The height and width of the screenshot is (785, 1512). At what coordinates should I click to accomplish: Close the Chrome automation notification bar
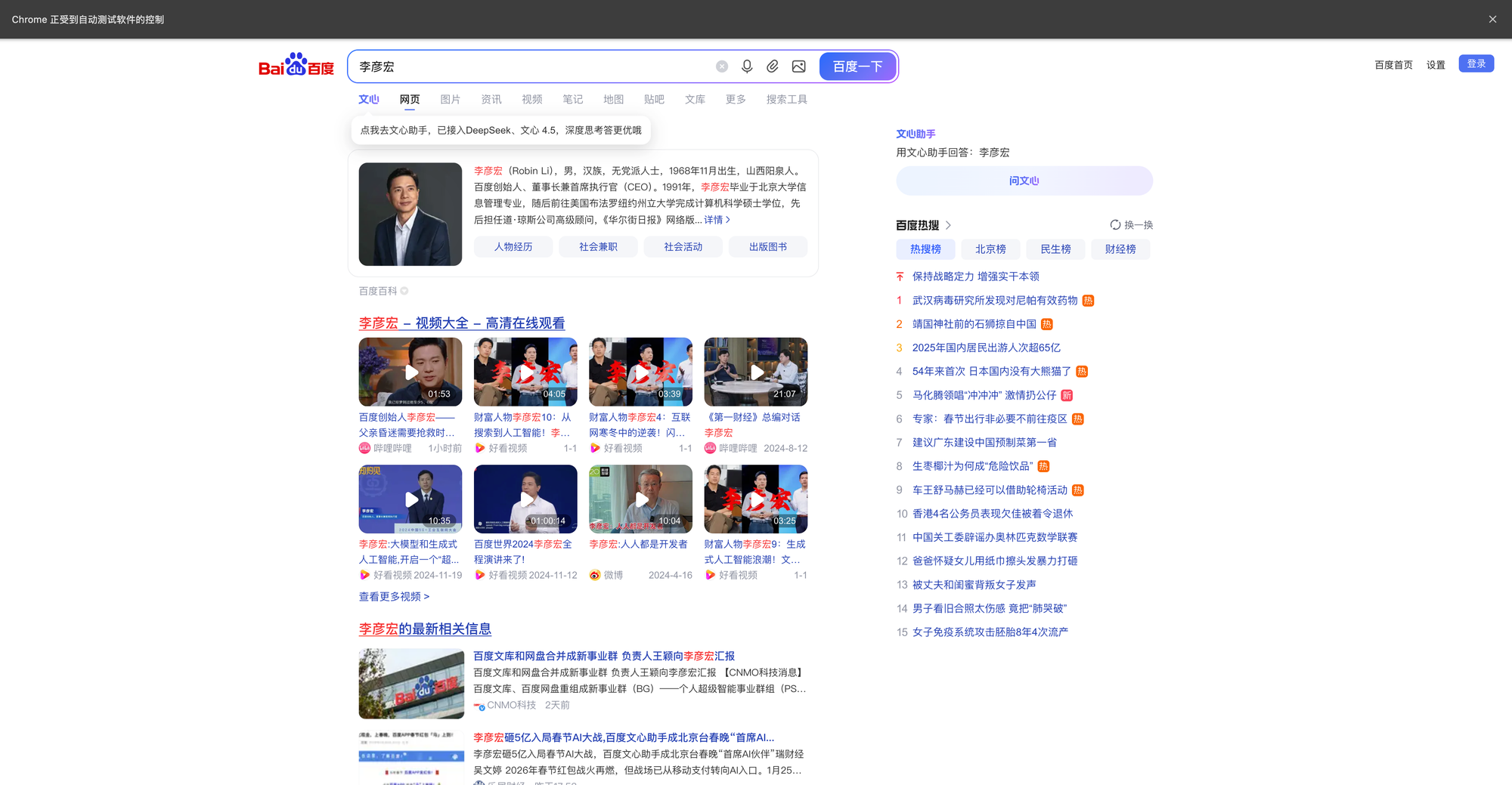1492,20
